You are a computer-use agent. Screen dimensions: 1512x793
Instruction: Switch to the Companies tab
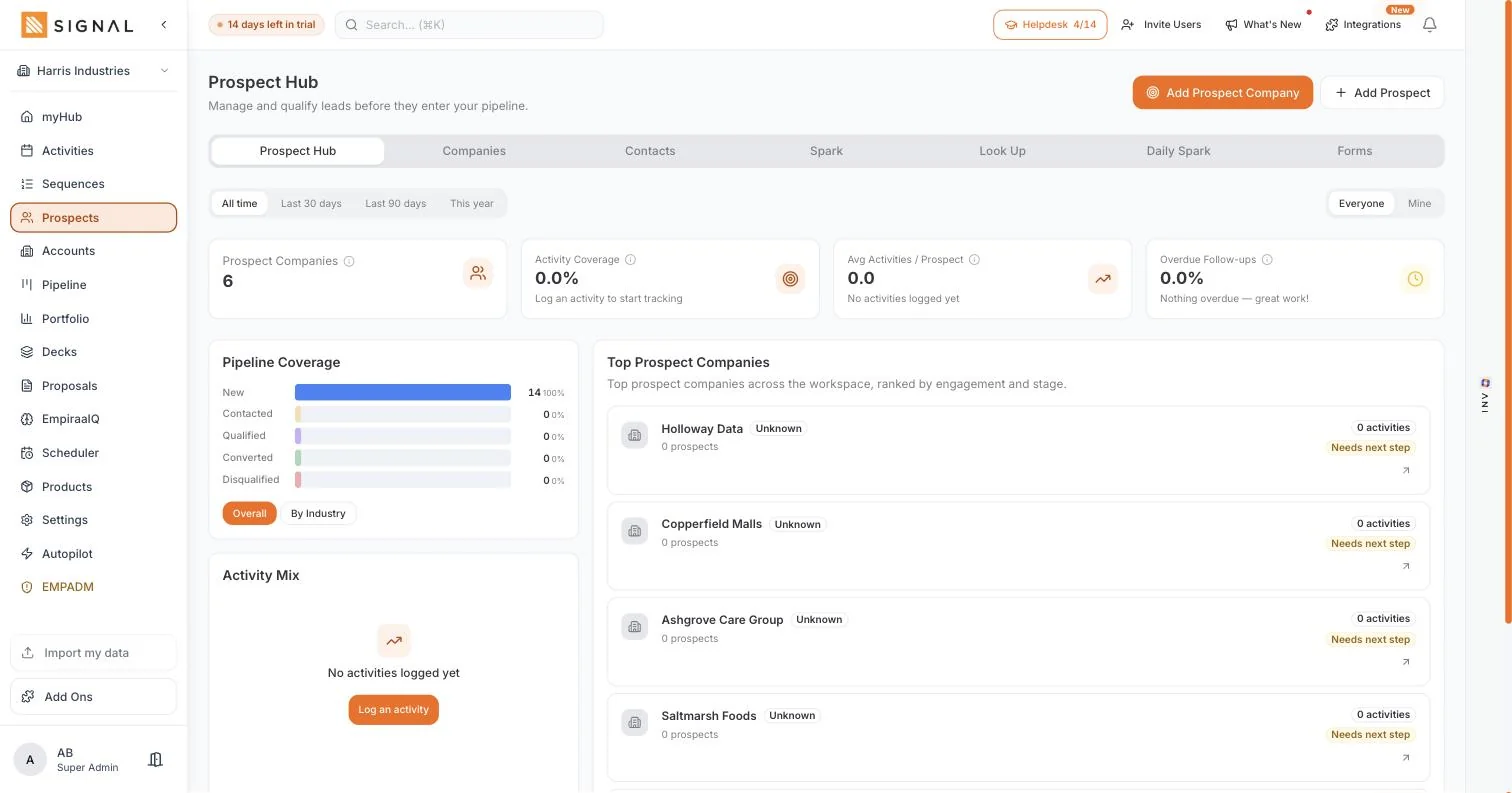(x=474, y=151)
